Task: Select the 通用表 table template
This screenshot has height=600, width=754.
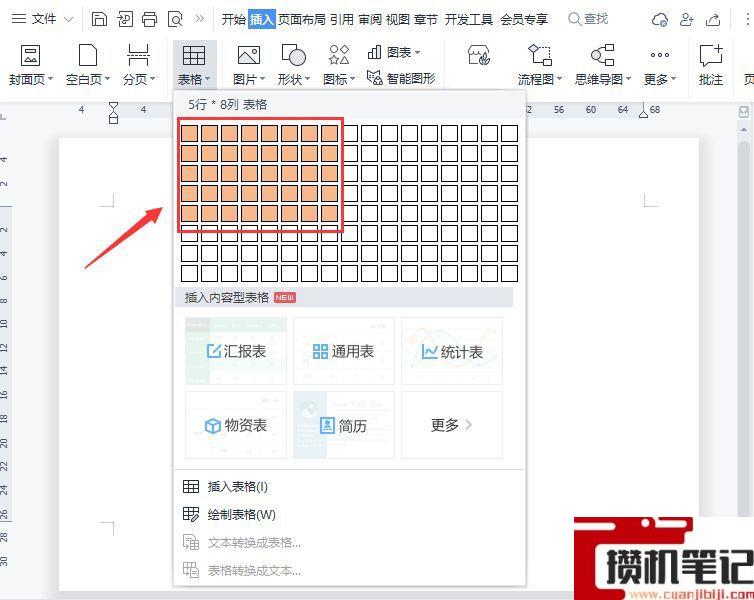Action: pos(344,351)
